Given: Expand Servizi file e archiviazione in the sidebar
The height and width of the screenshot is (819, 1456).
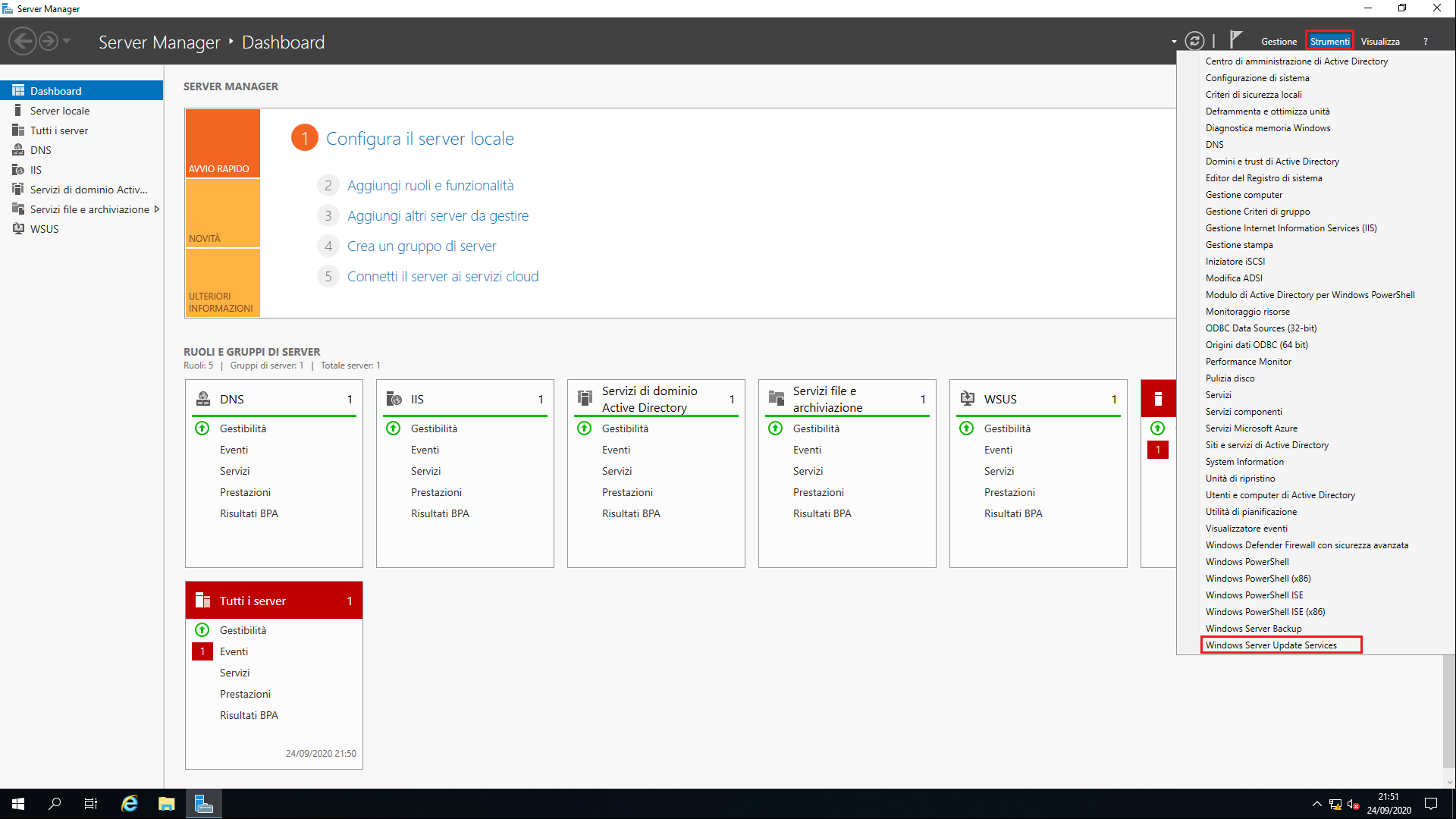Looking at the screenshot, I should pos(158,209).
